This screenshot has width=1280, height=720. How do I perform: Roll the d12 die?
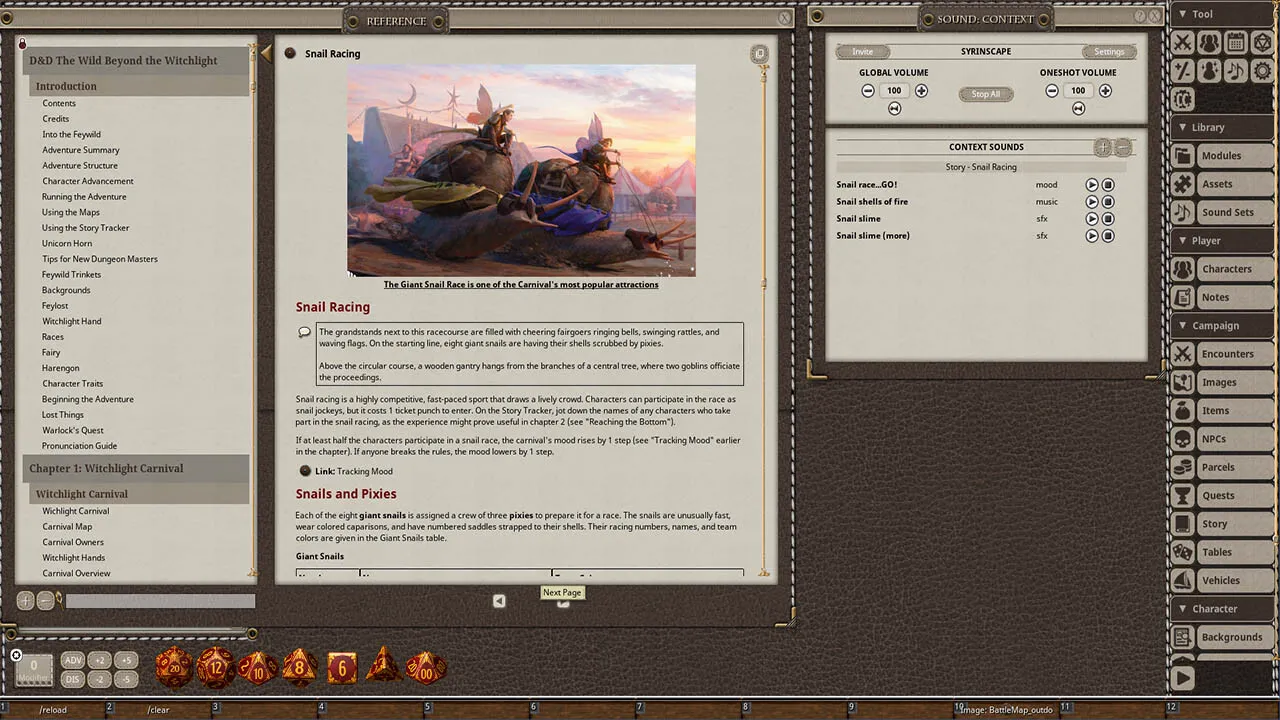[215, 667]
